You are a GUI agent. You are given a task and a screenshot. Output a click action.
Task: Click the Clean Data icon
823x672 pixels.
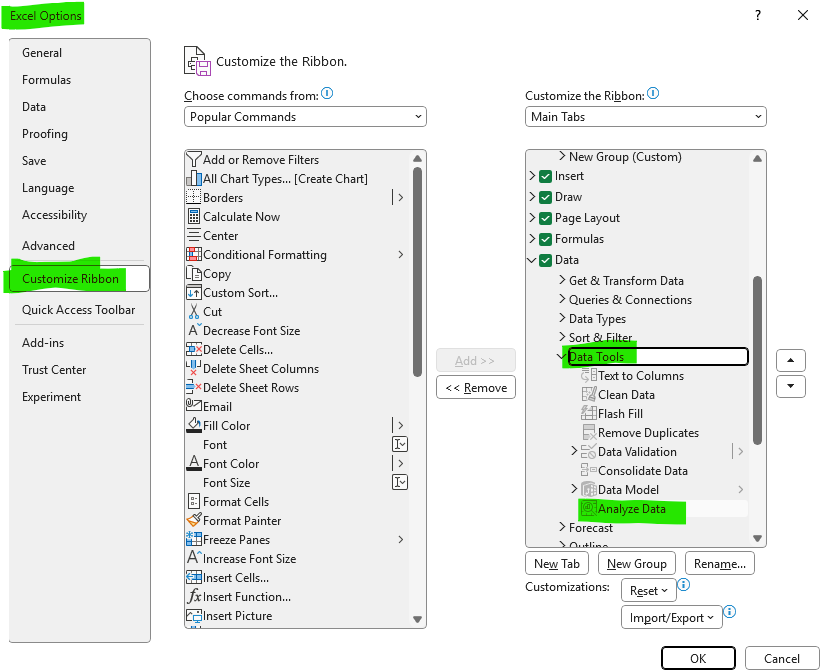(x=588, y=394)
